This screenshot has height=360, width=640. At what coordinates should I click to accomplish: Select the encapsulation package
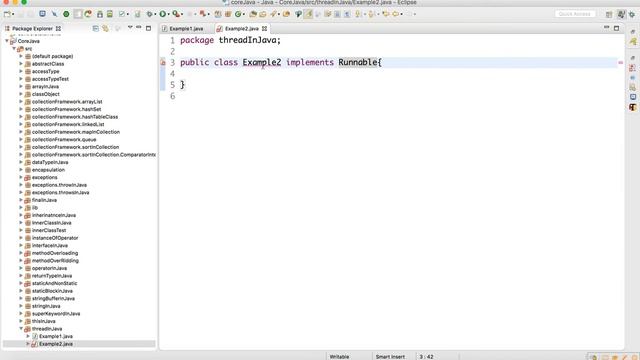click(x=48, y=170)
